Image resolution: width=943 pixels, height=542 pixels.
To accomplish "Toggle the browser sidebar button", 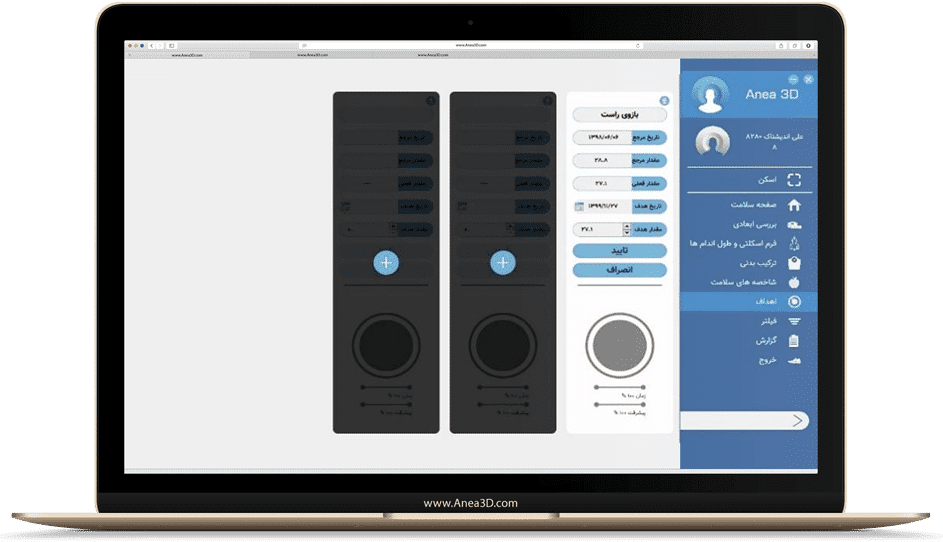I will (171, 46).
